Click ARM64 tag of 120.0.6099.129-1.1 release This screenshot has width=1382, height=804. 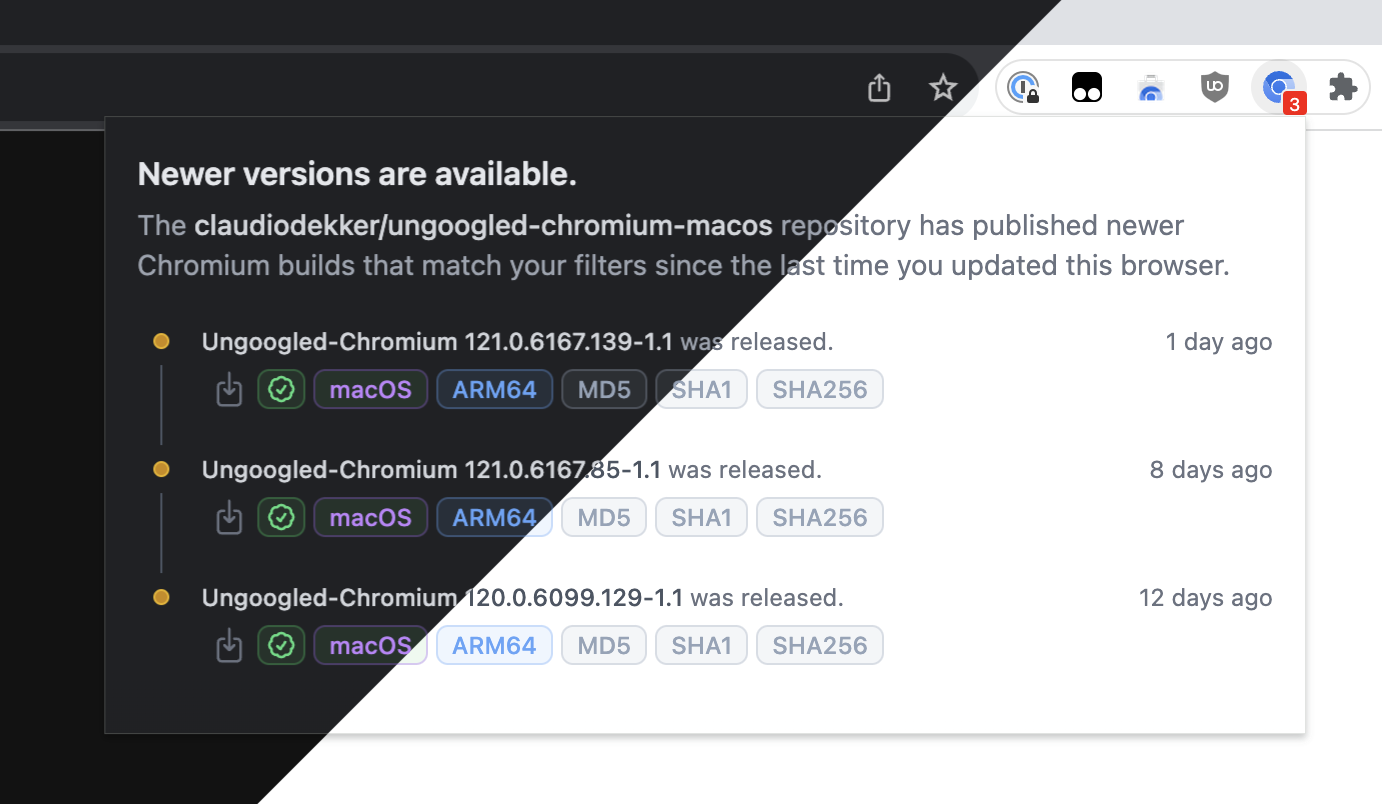[x=495, y=646]
